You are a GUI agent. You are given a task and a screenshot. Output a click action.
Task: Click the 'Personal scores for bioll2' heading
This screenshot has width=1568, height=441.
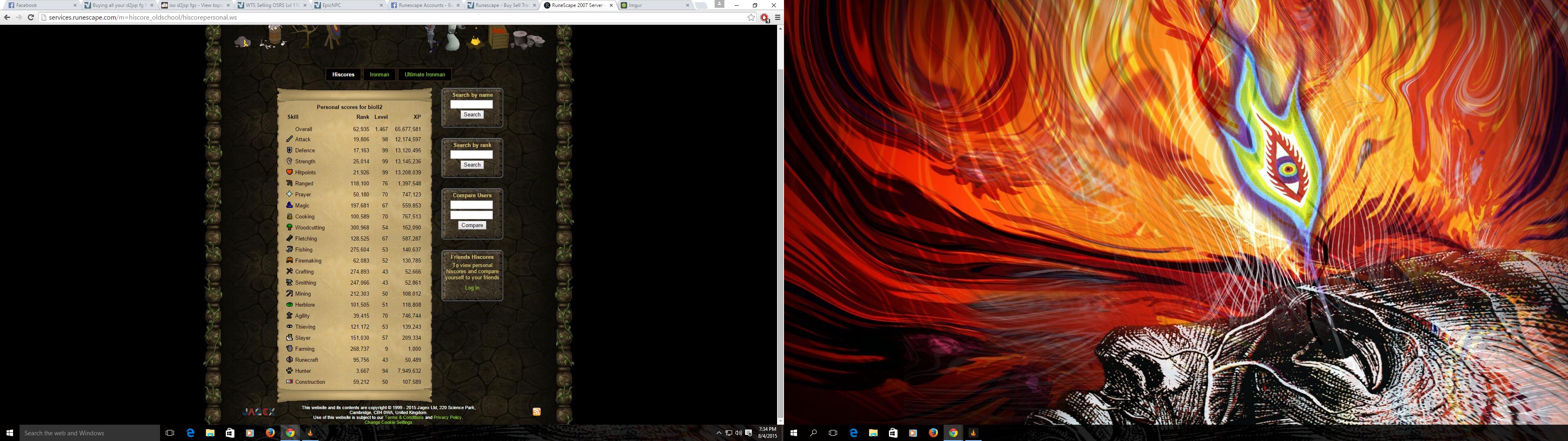(350, 107)
